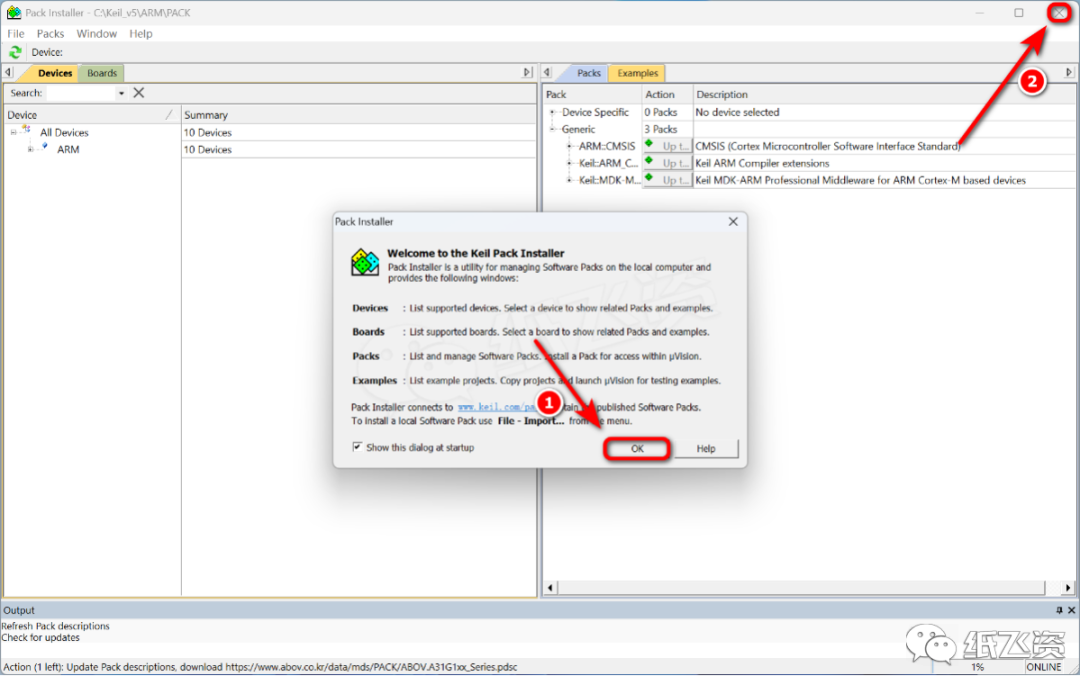This screenshot has width=1080, height=676.
Task: Click the Pack column header
Action: pyautogui.click(x=592, y=94)
